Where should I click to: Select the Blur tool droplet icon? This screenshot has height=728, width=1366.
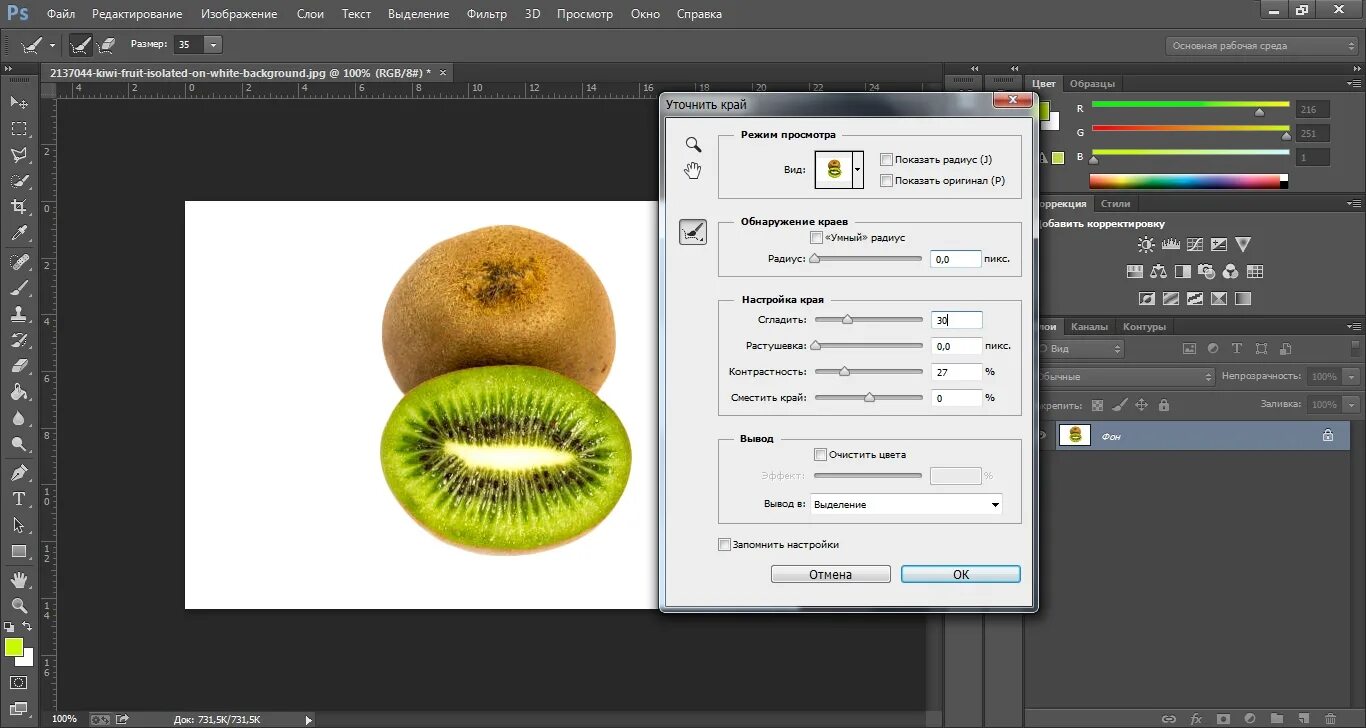[x=19, y=418]
